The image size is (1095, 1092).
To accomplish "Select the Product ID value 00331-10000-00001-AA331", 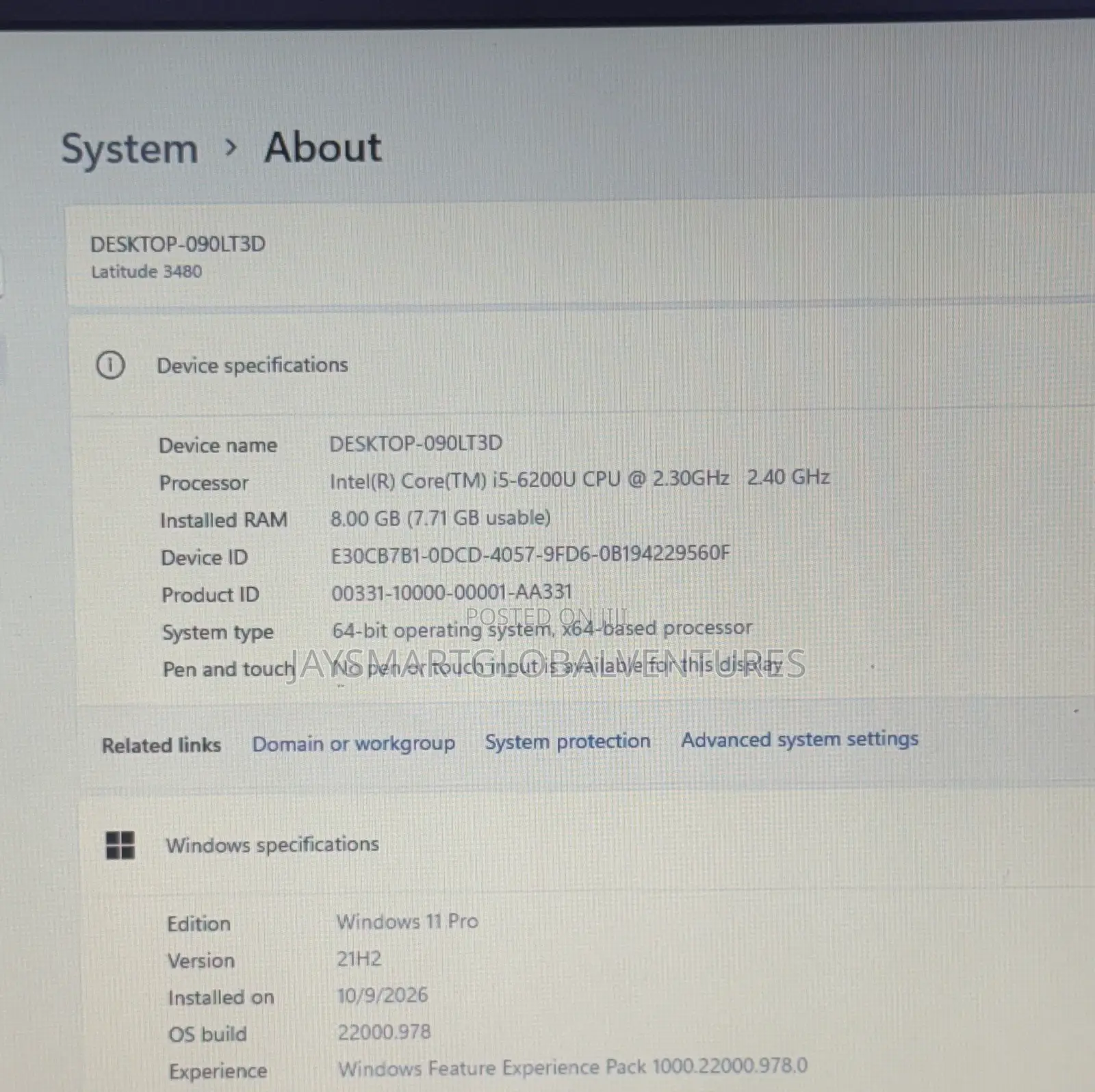I will pos(452,593).
